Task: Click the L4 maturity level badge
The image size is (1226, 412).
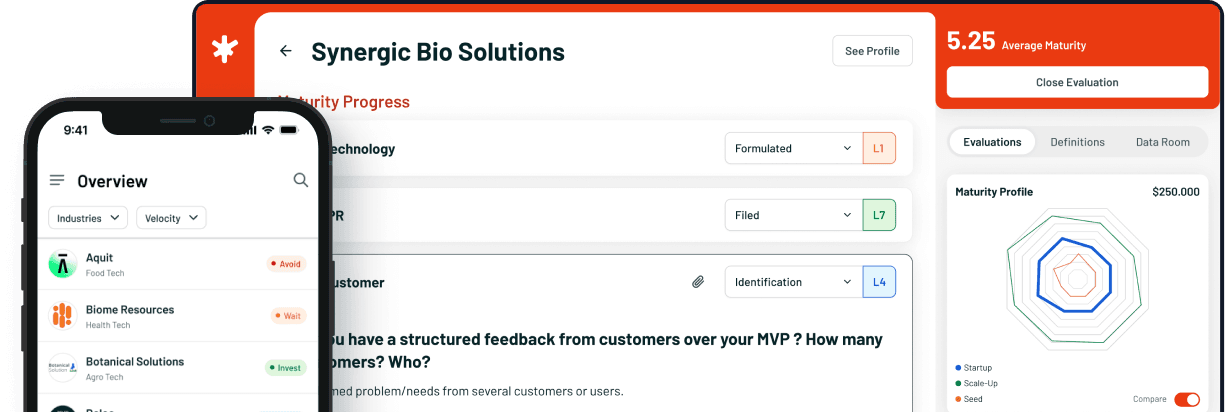Action: click(x=879, y=282)
